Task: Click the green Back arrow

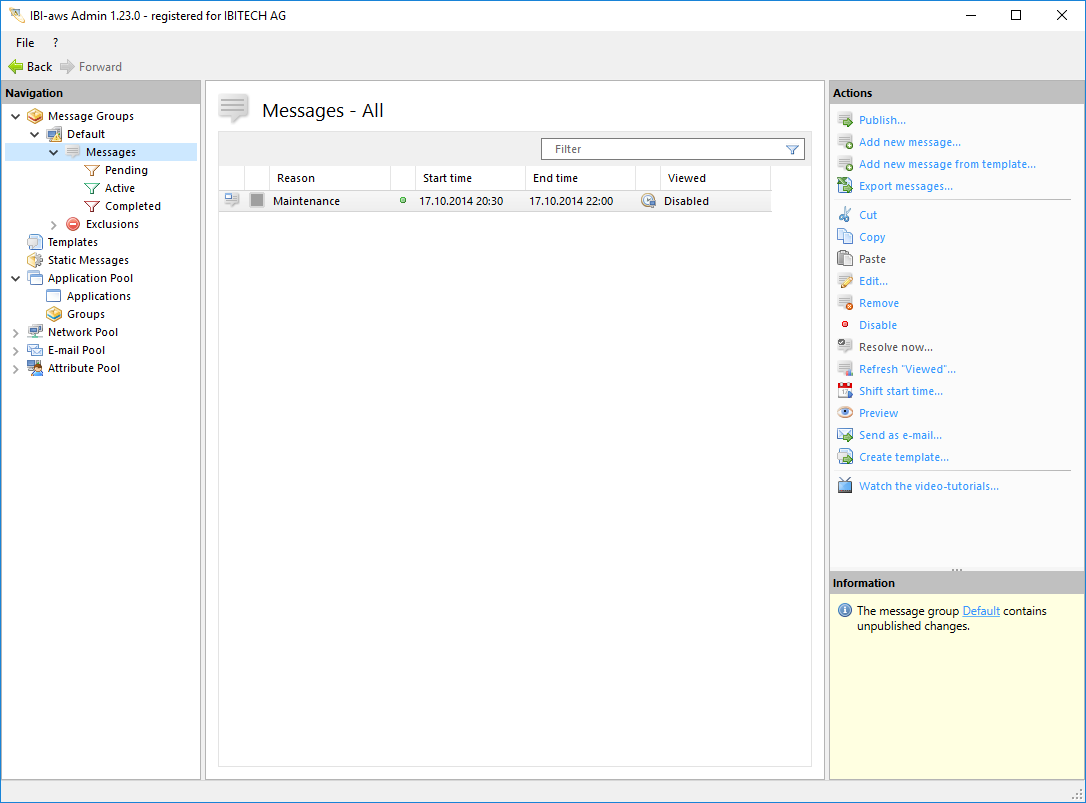Action: pos(16,67)
